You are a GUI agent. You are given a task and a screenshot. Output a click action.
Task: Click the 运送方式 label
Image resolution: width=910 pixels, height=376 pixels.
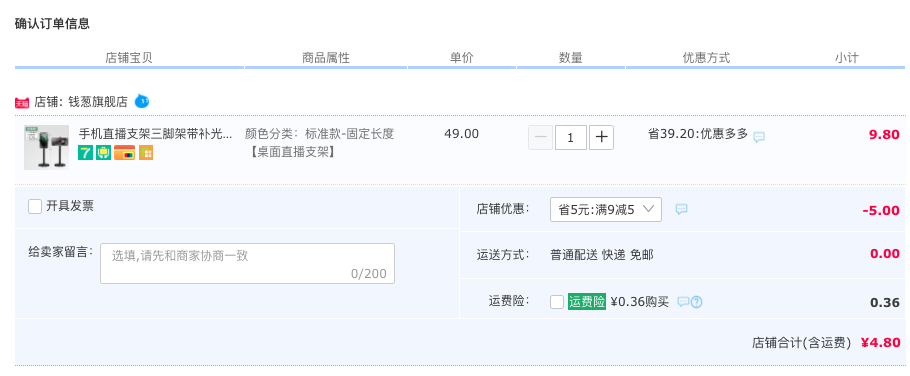click(503, 255)
